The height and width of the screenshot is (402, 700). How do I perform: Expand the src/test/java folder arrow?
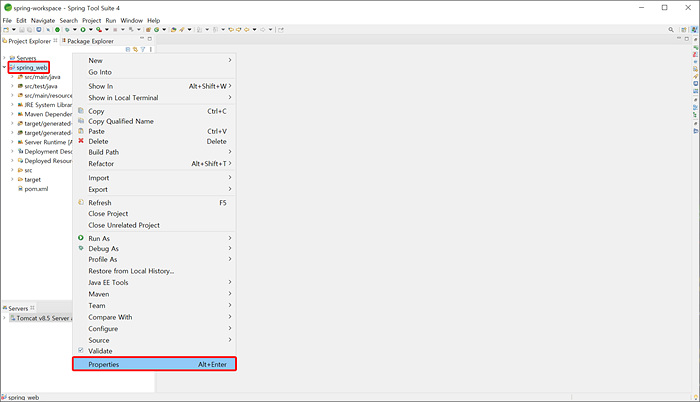pyautogui.click(x=12, y=86)
